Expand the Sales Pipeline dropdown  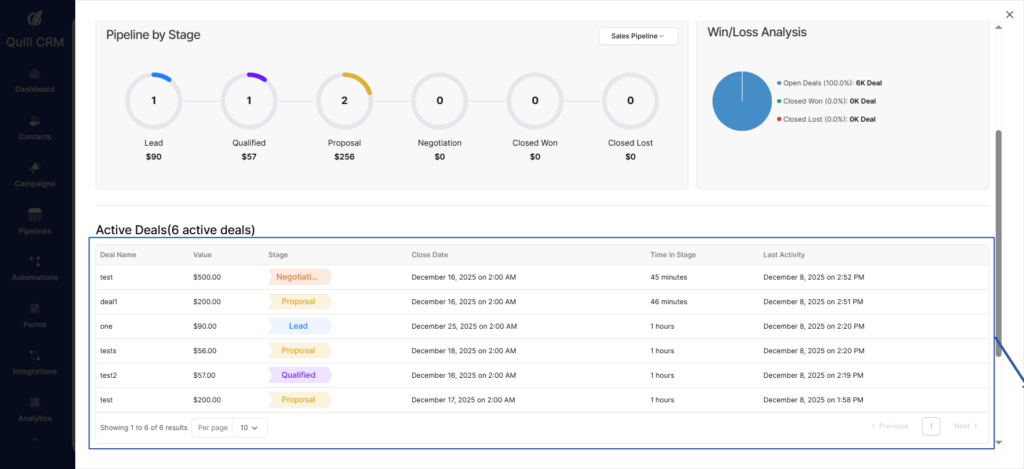[638, 36]
